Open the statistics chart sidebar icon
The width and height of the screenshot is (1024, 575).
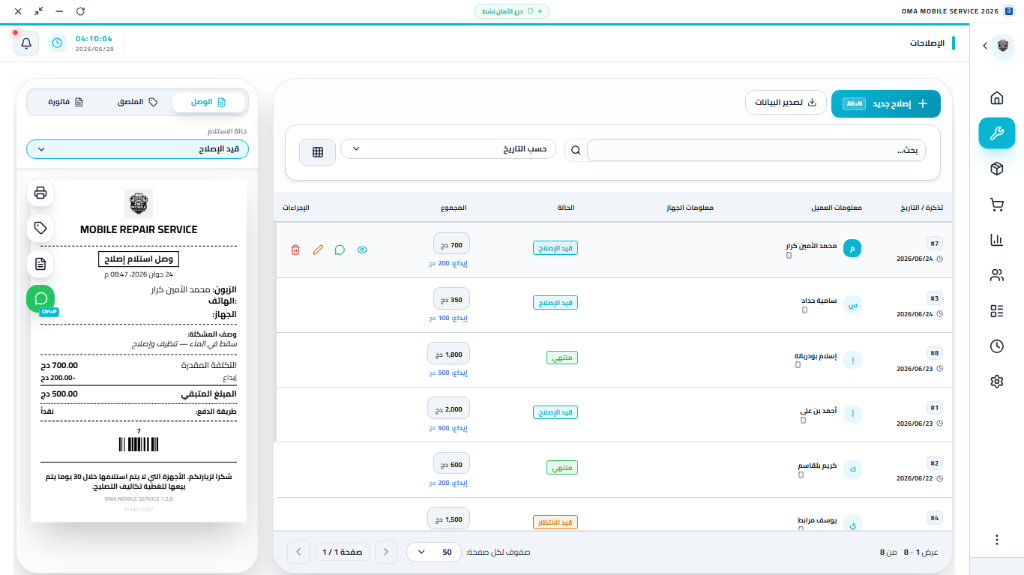997,240
